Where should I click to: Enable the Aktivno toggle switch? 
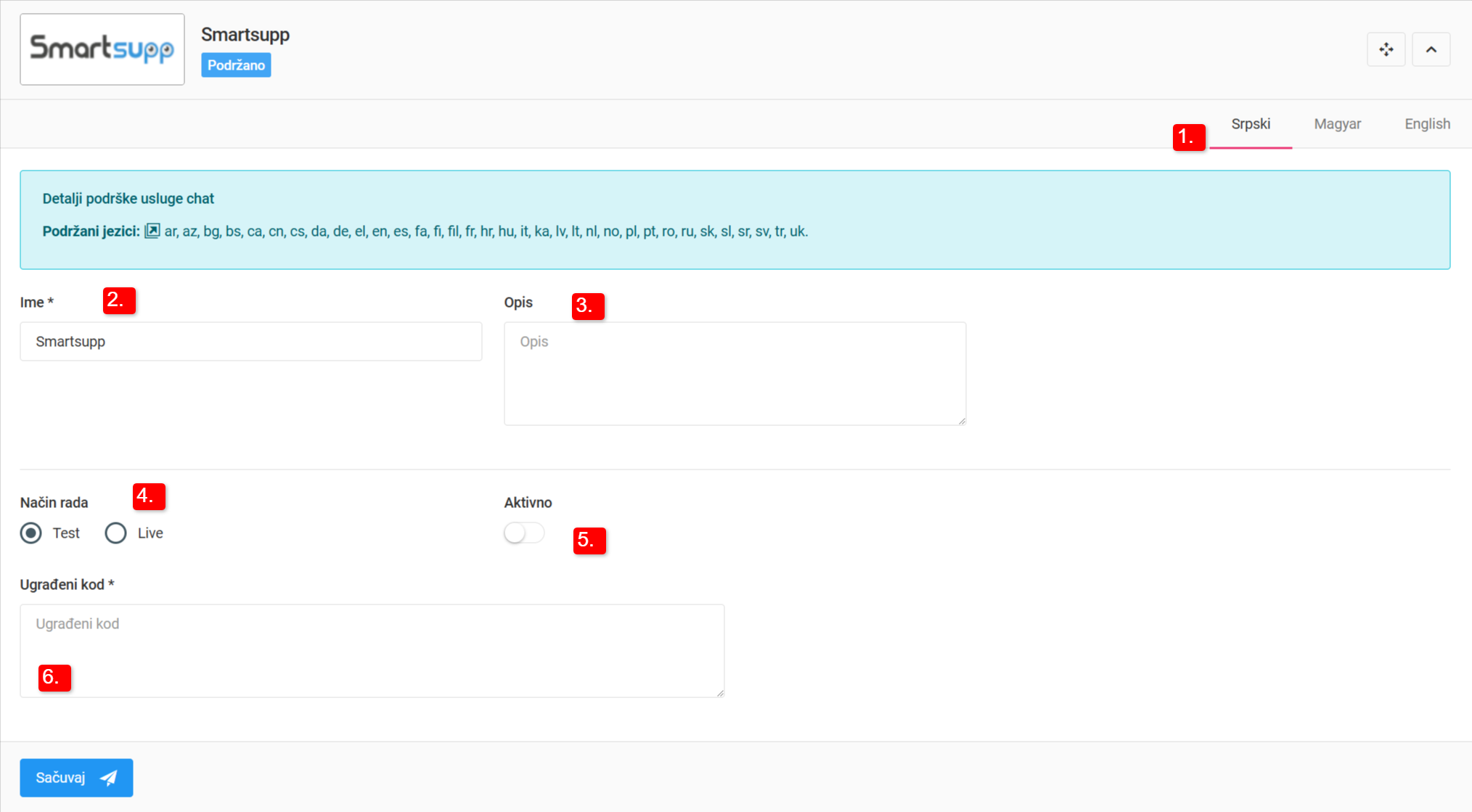click(x=524, y=533)
